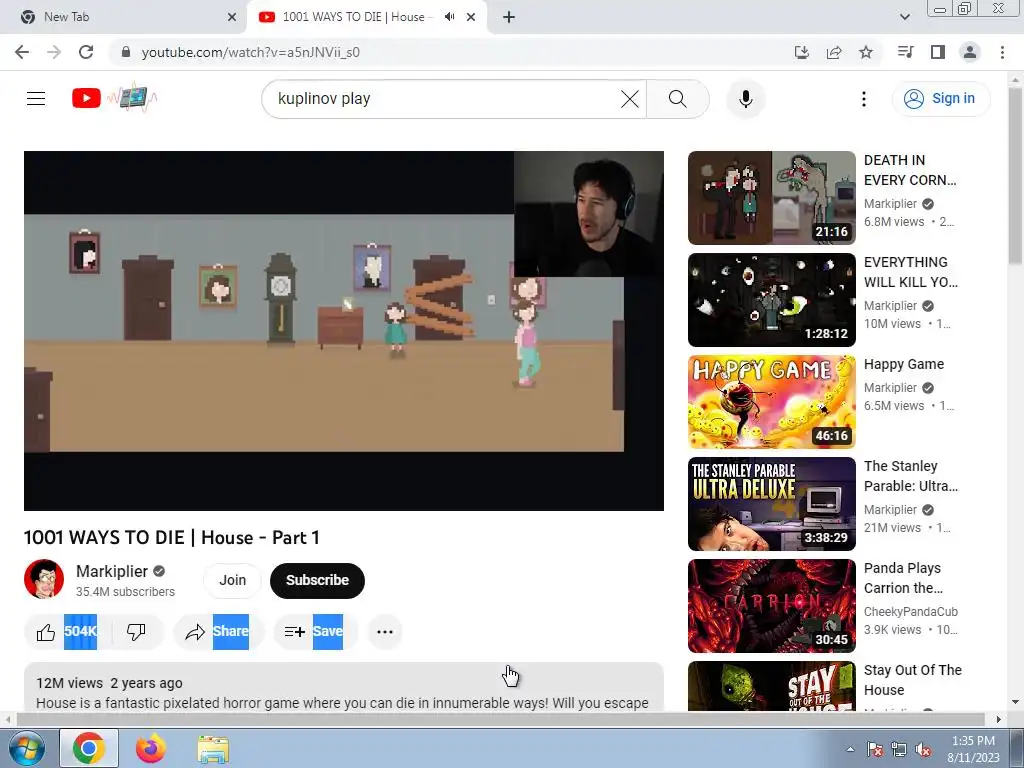The width and height of the screenshot is (1024, 768).
Task: Click the network tray icon
Action: (x=899, y=749)
